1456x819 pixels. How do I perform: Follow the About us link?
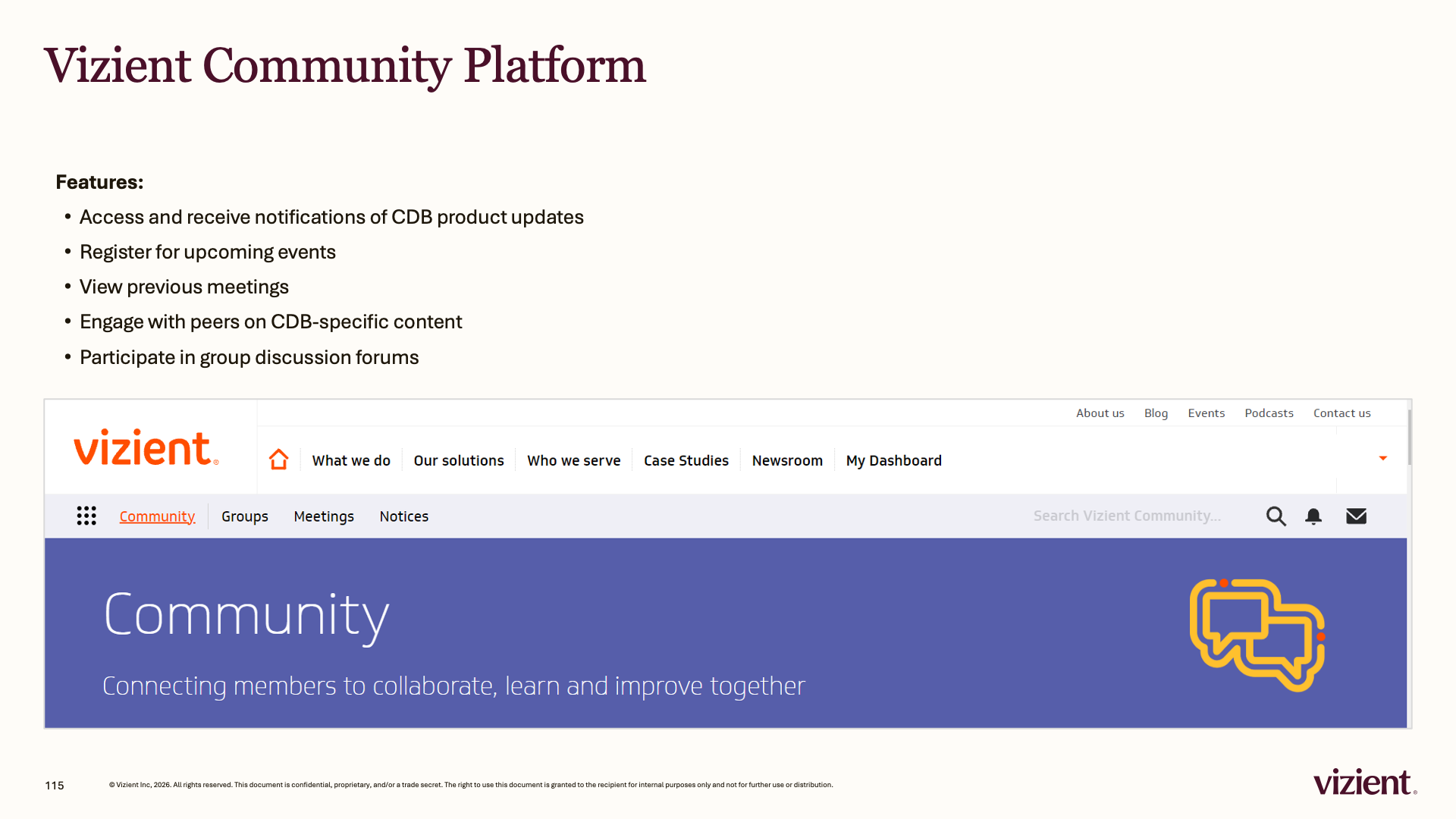(1100, 413)
